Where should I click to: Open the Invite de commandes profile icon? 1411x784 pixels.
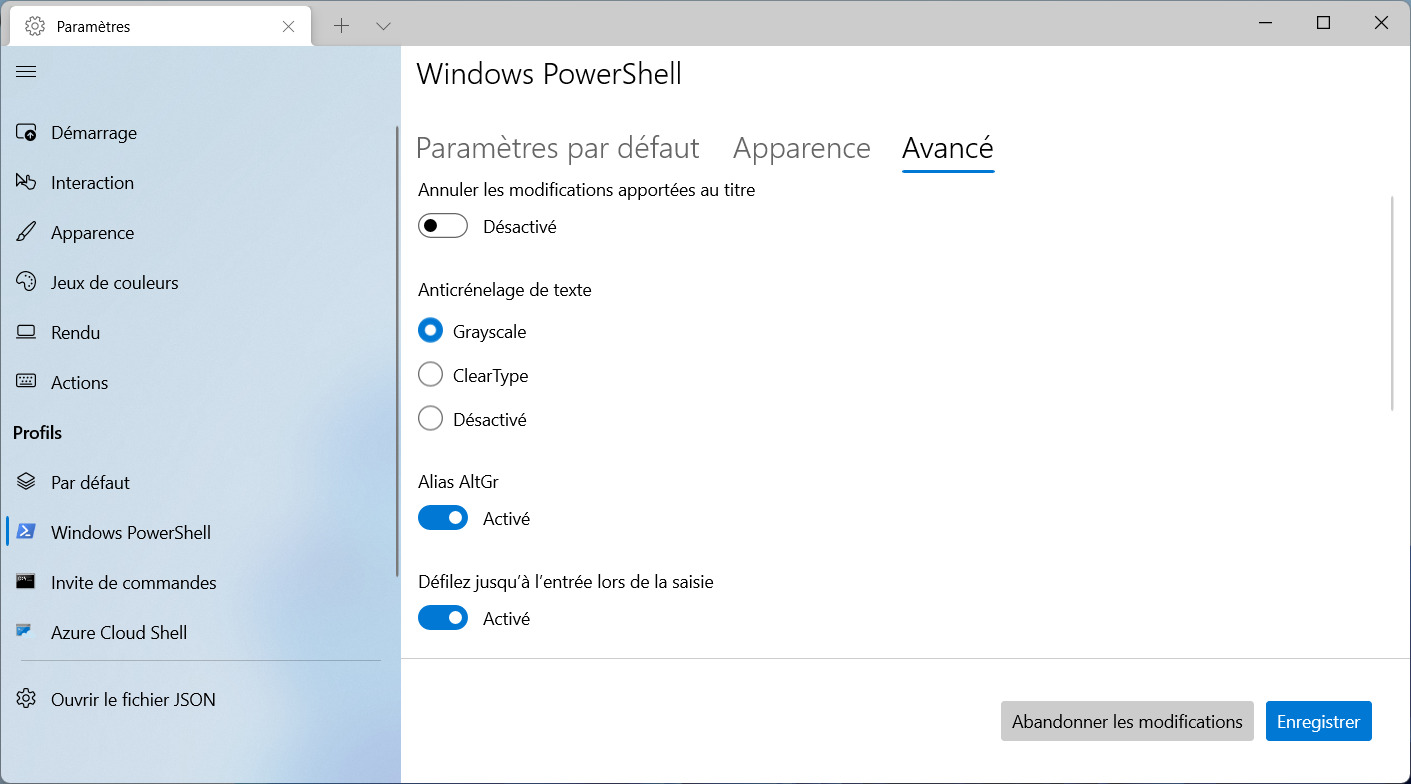tap(27, 582)
